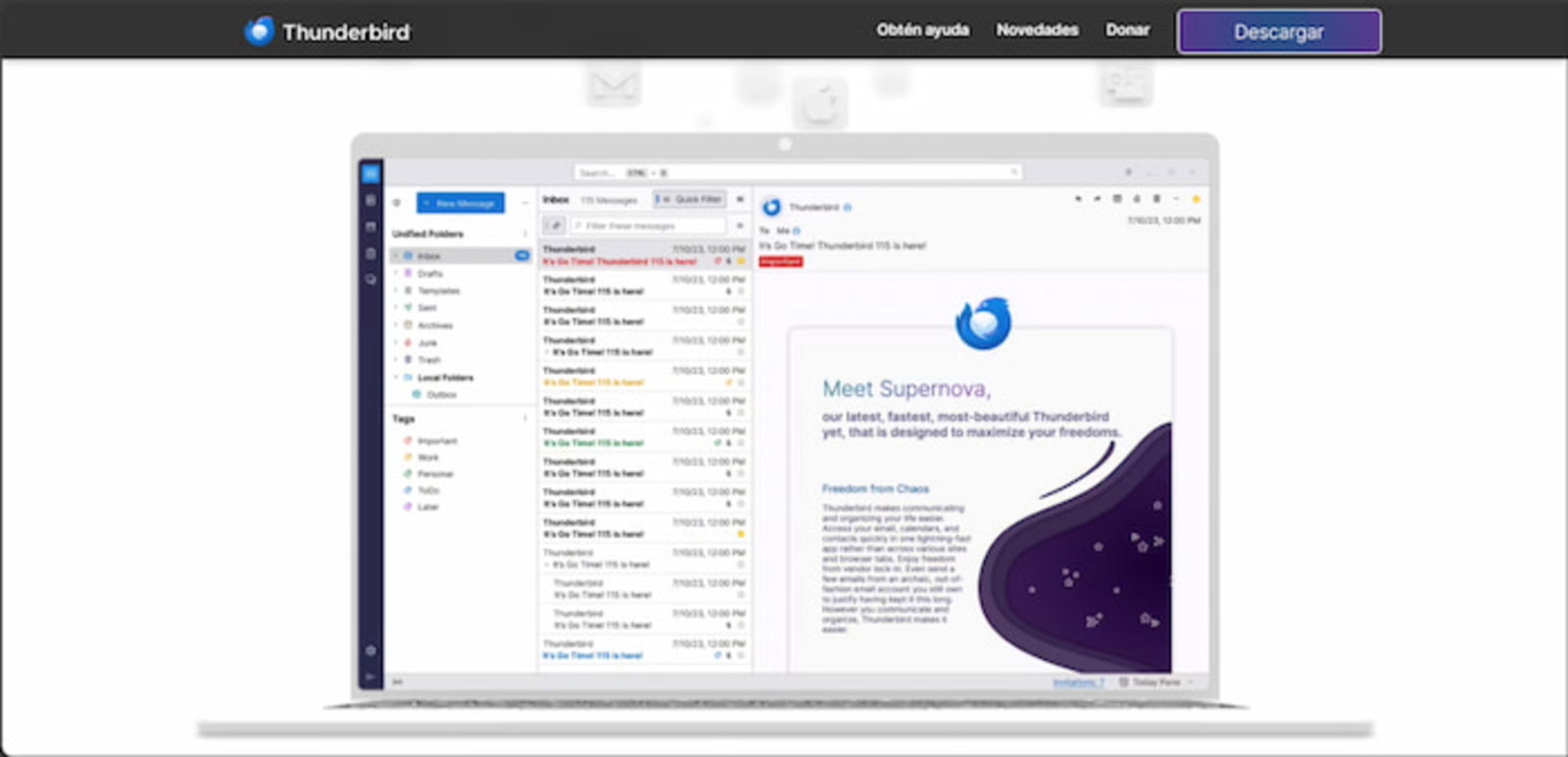
Task: Open the Obtén ayuda menu item
Action: (x=922, y=30)
